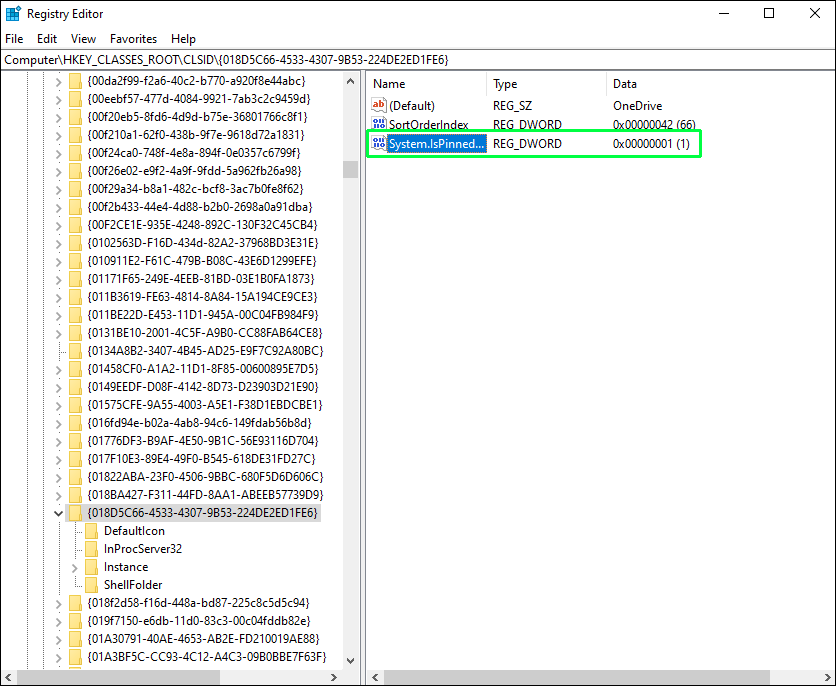Click folder icon of {00F2CE1E-935E-4248-892C-130F32C45CB4}
Screen dimensions: 836x686
point(75,225)
